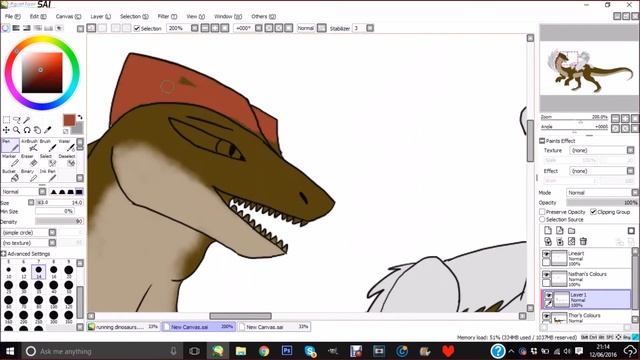Toggle the color wheel panel icon
Viewport: 640px width, 360px height.
coord(6,28)
